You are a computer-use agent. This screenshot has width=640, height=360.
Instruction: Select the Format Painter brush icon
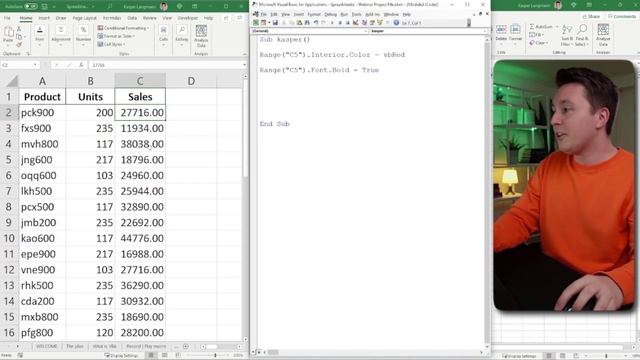[19, 44]
